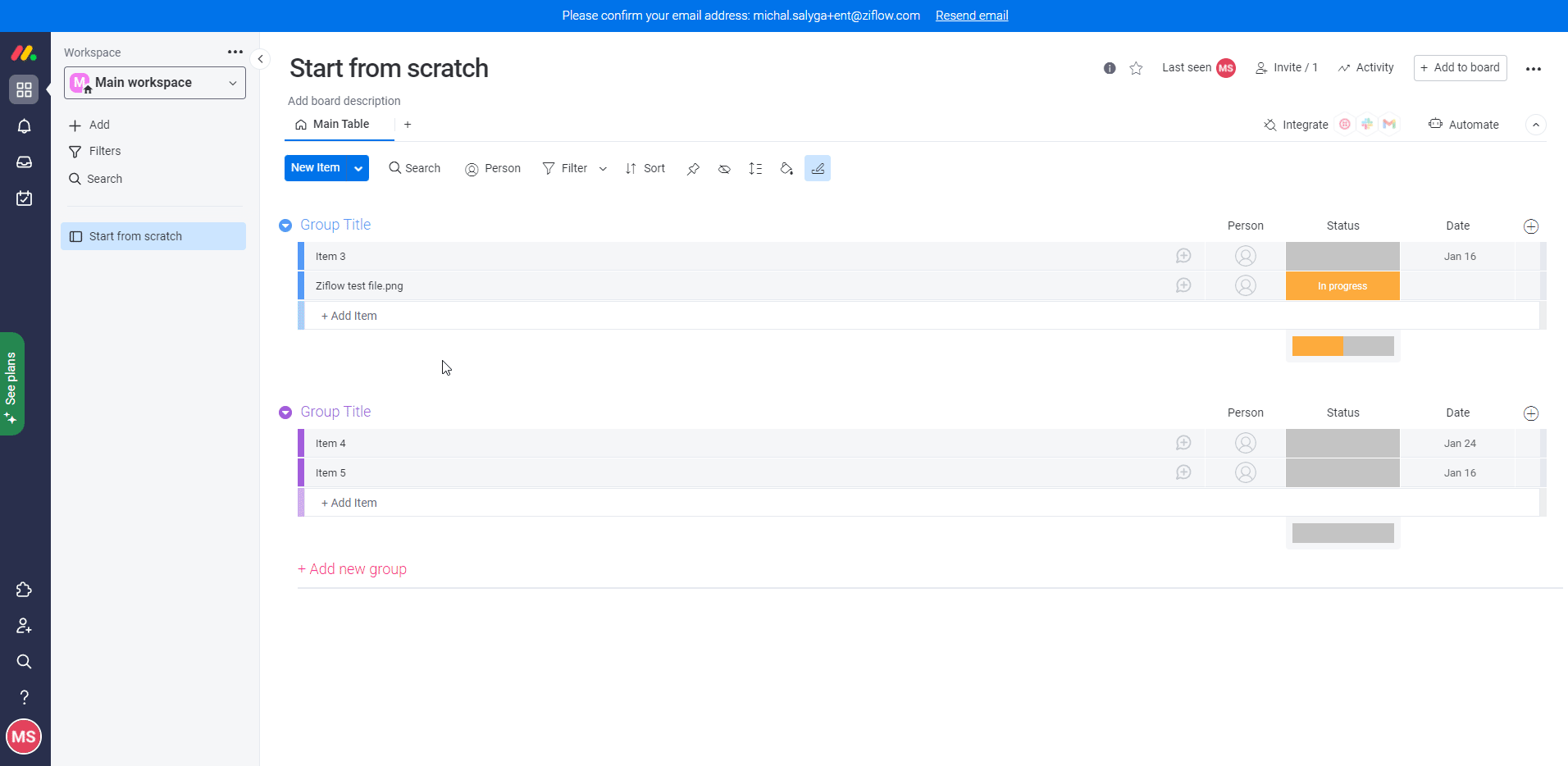This screenshot has height=766, width=1568.
Task: Click the orange In progress status cell
Action: [1342, 286]
